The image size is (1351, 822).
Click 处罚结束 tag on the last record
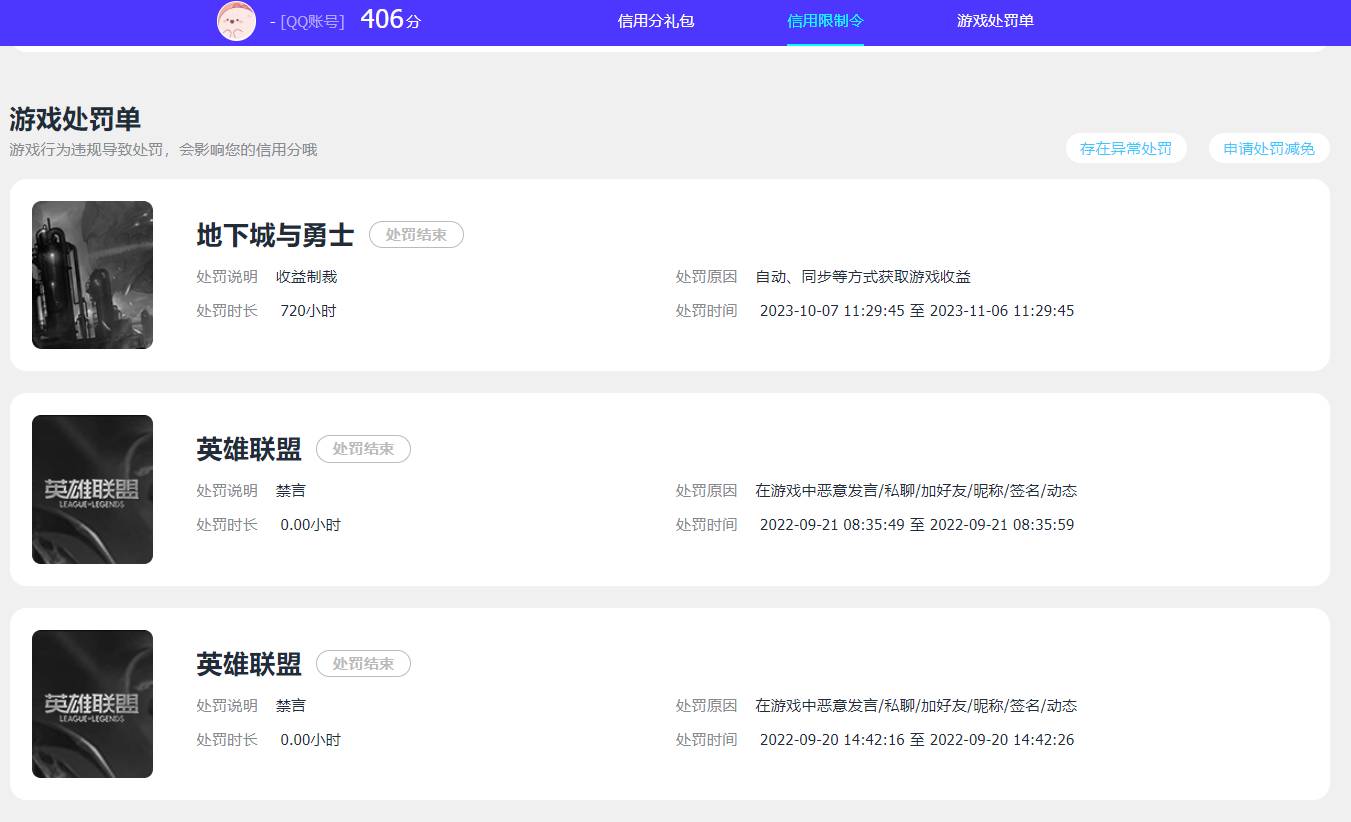363,663
